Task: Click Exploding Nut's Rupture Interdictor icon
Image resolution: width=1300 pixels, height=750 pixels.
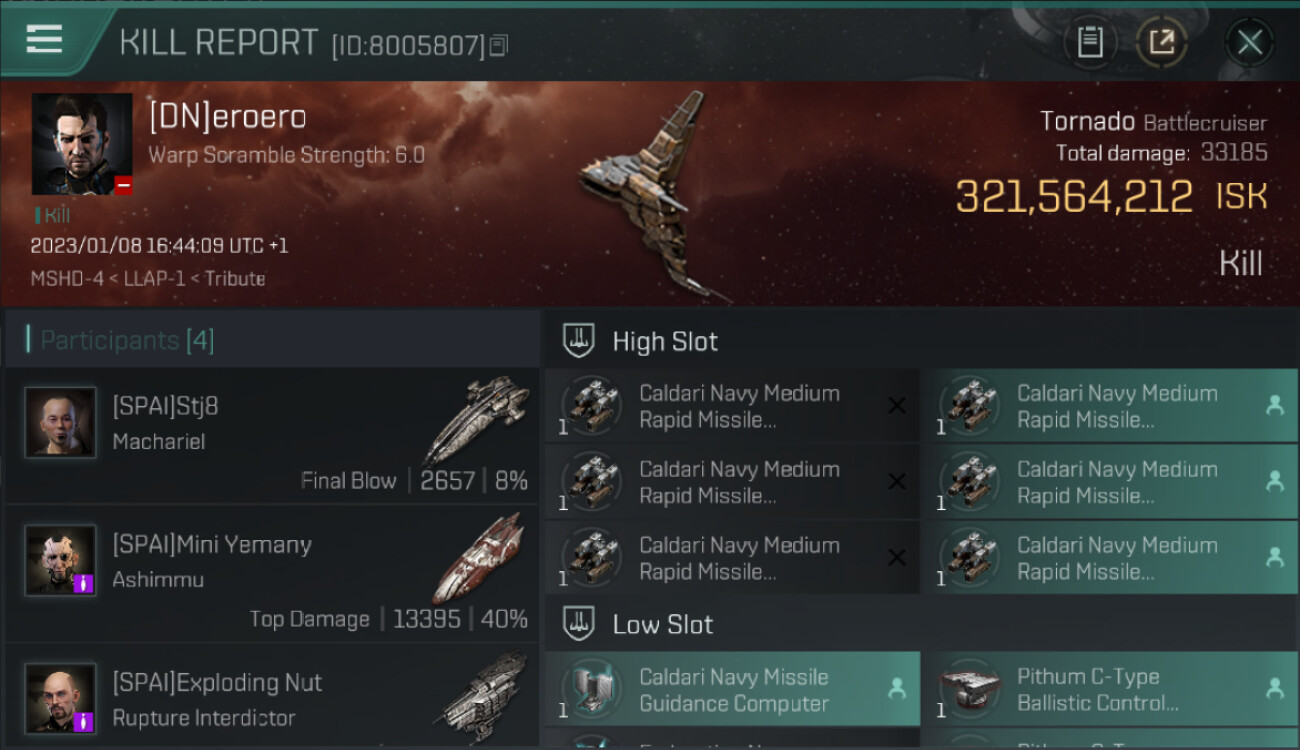Action: (x=484, y=697)
